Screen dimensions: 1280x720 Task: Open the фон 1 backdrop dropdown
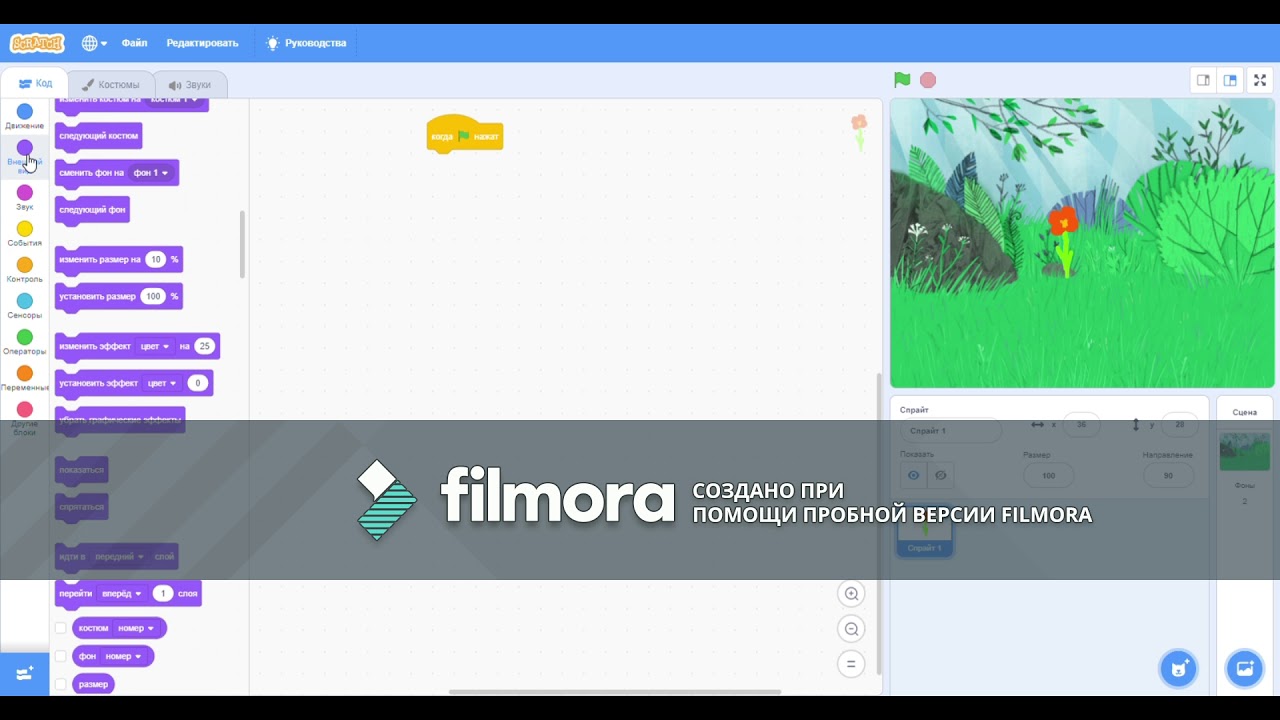point(150,173)
